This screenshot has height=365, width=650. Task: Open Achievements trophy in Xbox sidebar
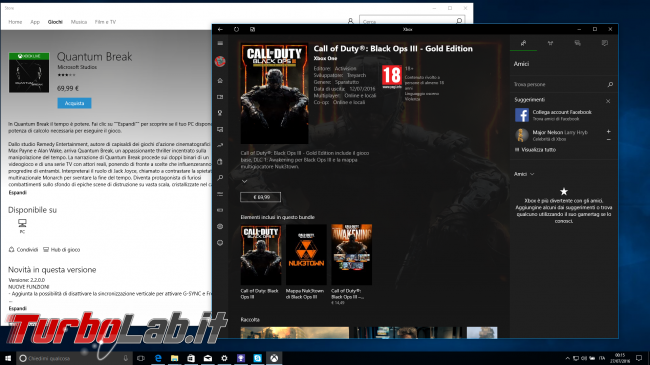(220, 113)
